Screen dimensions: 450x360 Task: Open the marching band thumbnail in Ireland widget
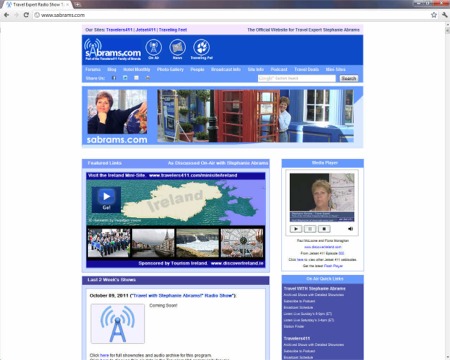tap(109, 243)
